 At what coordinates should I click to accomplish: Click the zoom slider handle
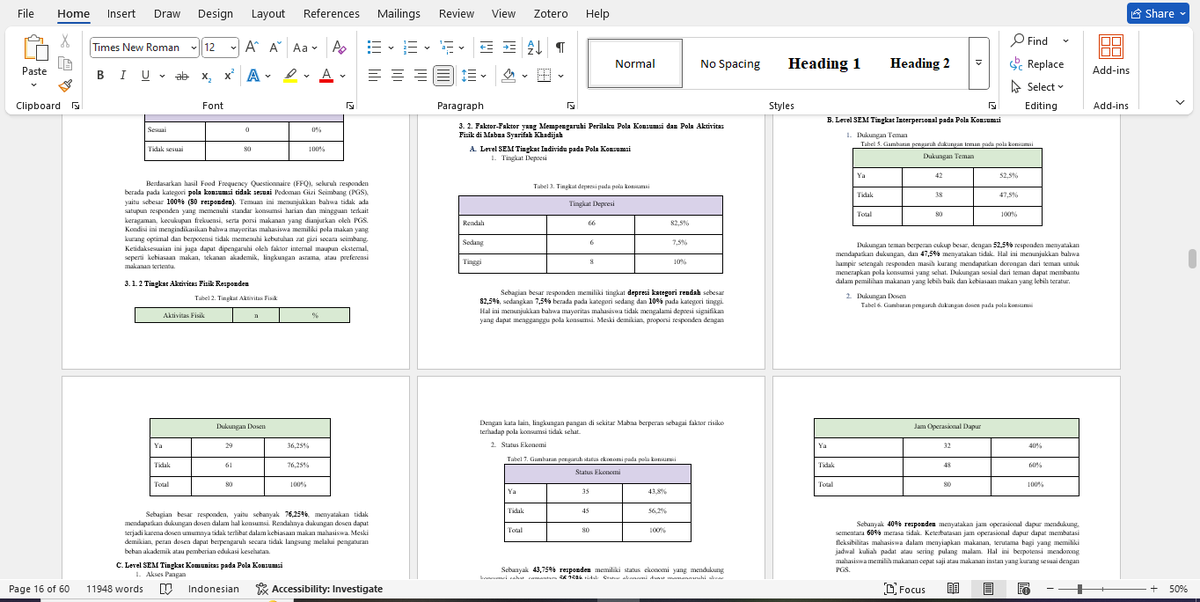[x=1078, y=589]
